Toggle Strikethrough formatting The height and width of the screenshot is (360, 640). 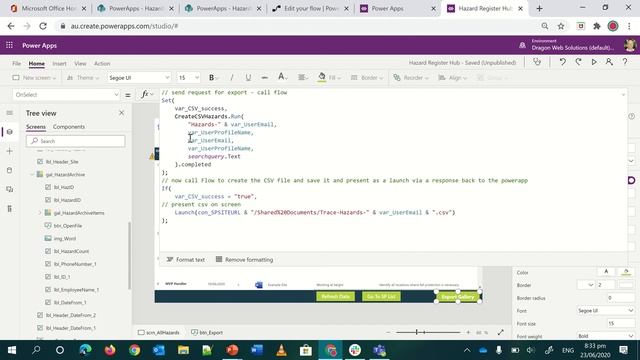coord(264,78)
